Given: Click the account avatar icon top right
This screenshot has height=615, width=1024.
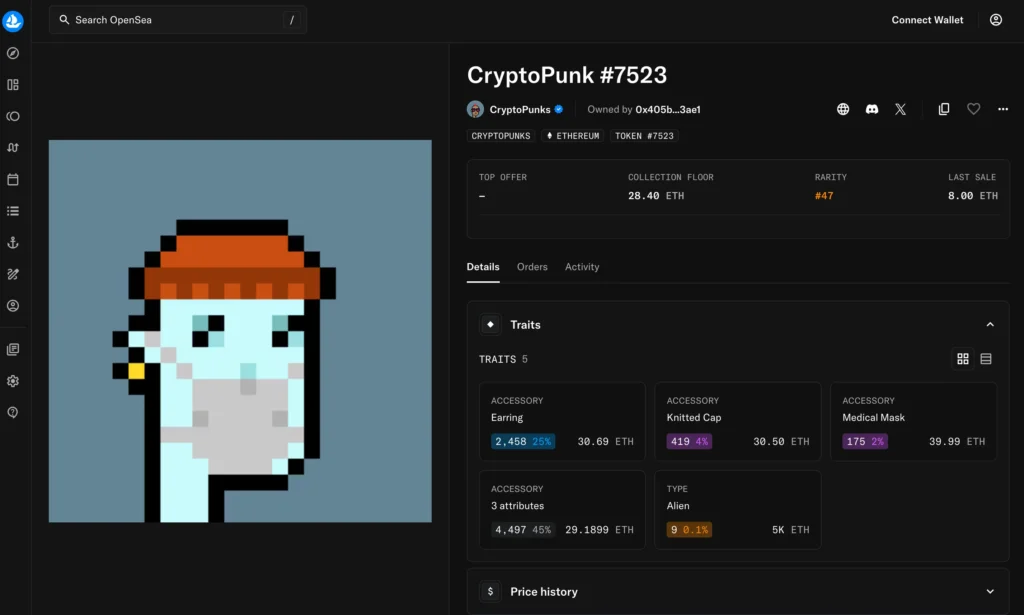Looking at the screenshot, I should coord(995,20).
